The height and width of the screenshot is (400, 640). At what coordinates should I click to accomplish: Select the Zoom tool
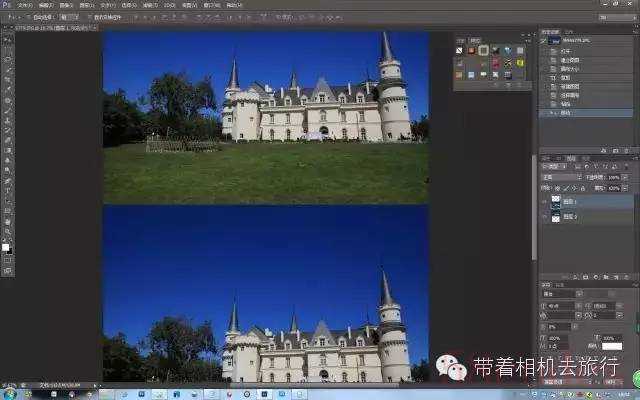(7, 232)
